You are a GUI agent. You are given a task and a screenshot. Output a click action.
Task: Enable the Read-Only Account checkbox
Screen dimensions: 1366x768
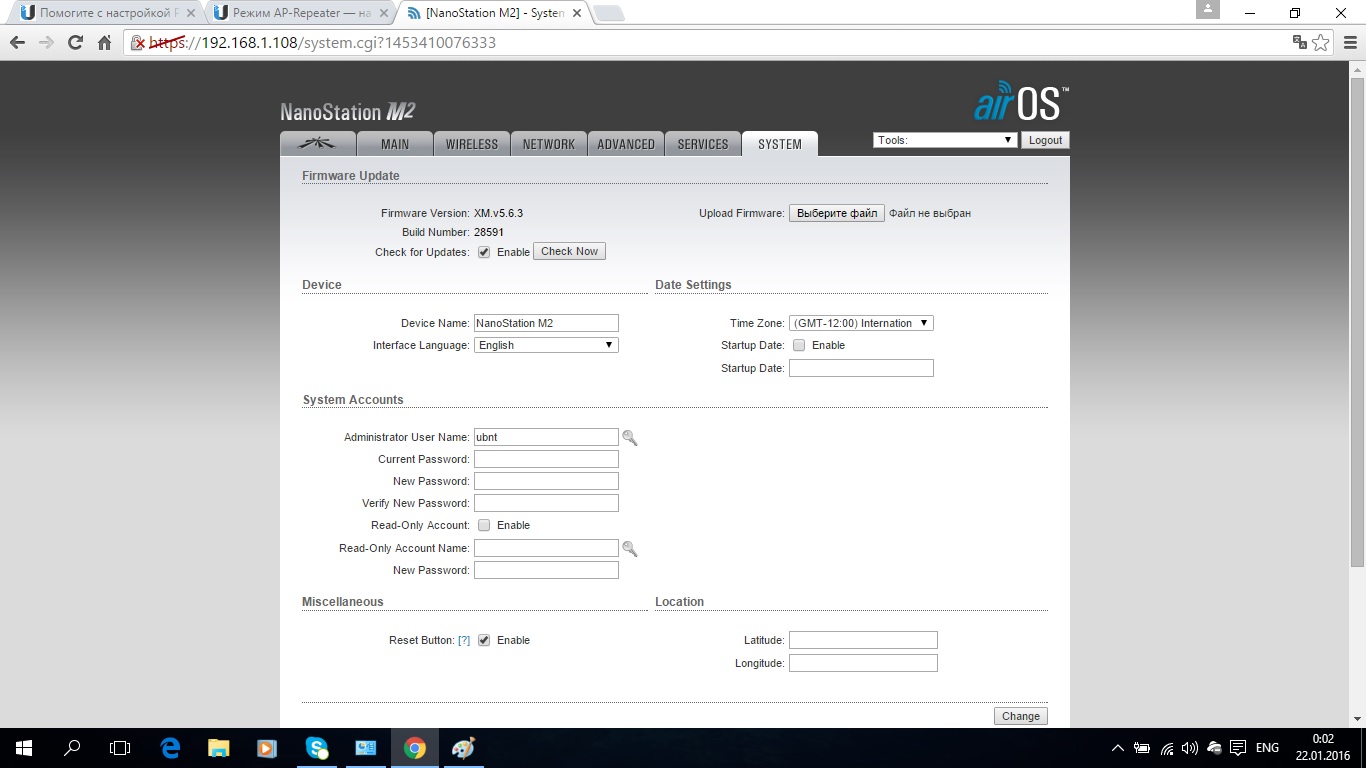tap(484, 525)
